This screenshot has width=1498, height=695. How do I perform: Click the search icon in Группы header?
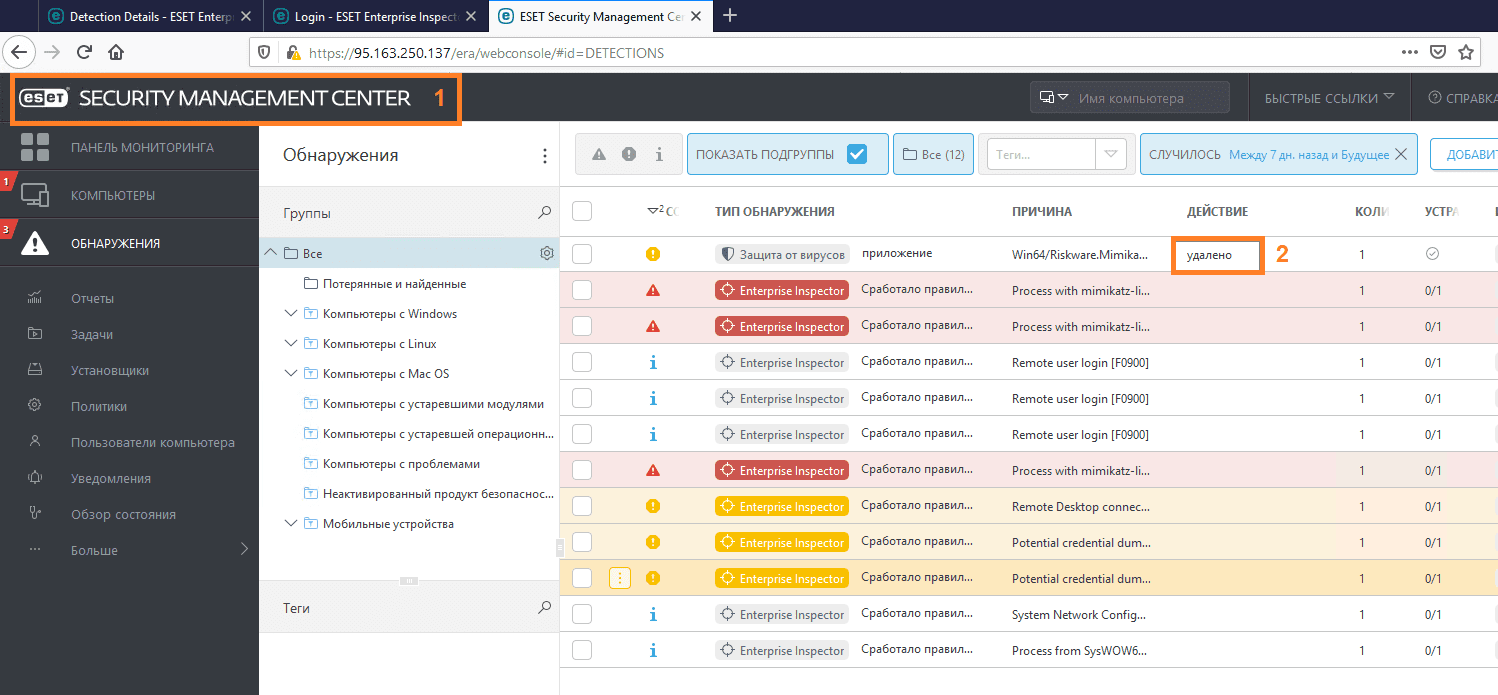(x=544, y=213)
